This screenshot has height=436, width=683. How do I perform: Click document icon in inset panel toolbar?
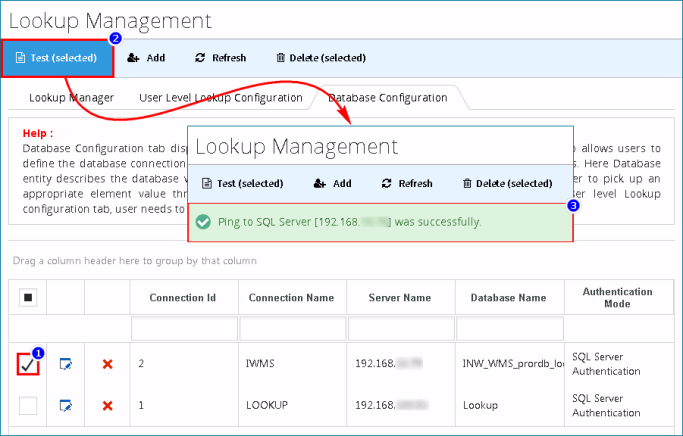click(207, 183)
